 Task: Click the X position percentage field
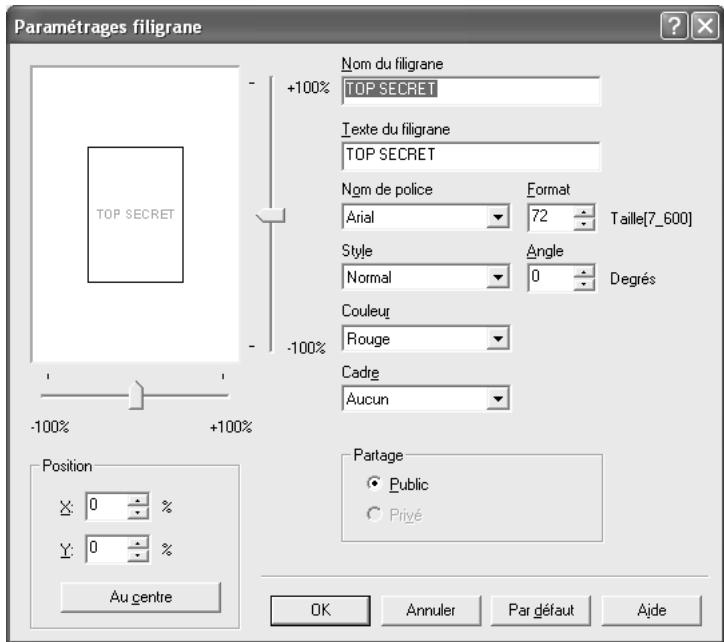107,506
